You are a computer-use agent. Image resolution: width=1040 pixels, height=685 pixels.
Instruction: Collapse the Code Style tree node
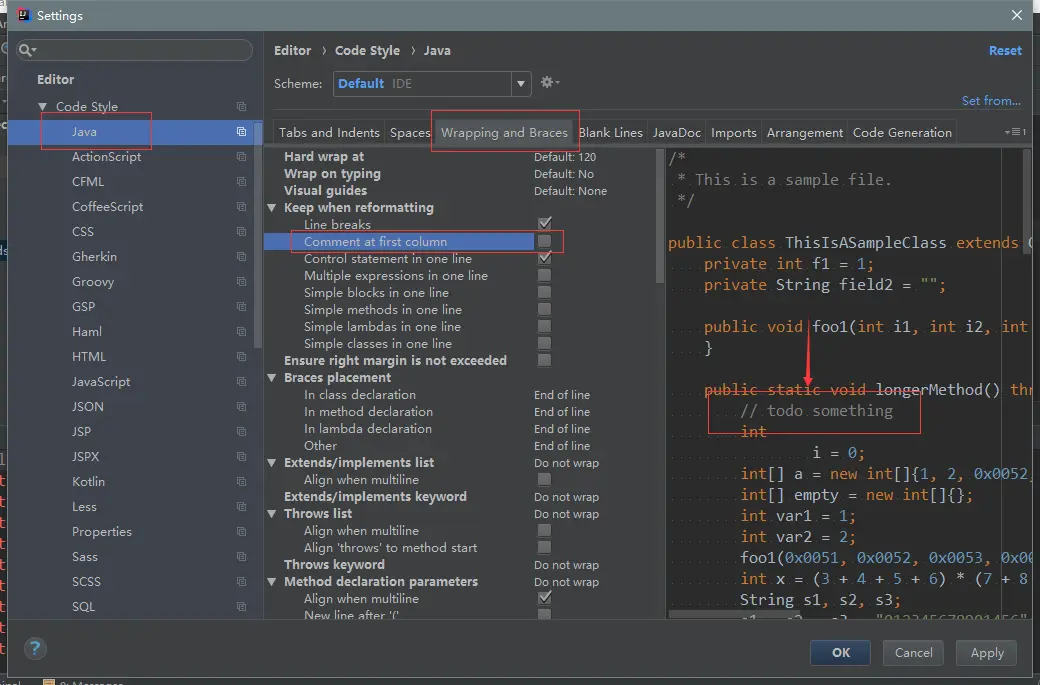pos(42,106)
